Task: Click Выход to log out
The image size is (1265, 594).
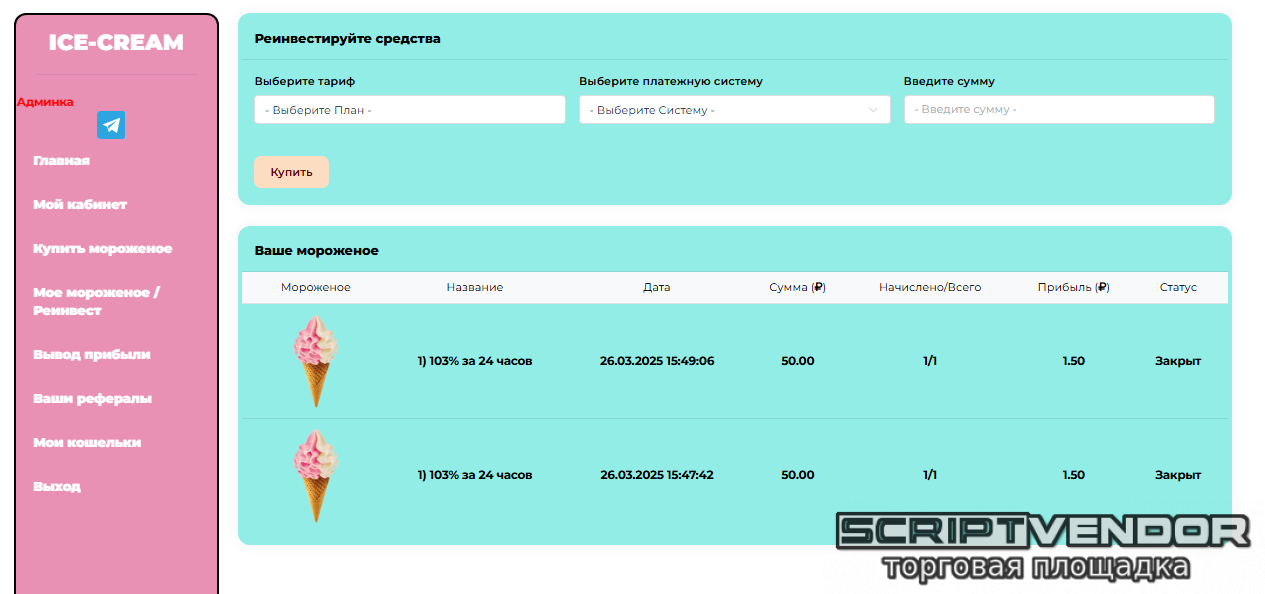Action: tap(57, 487)
